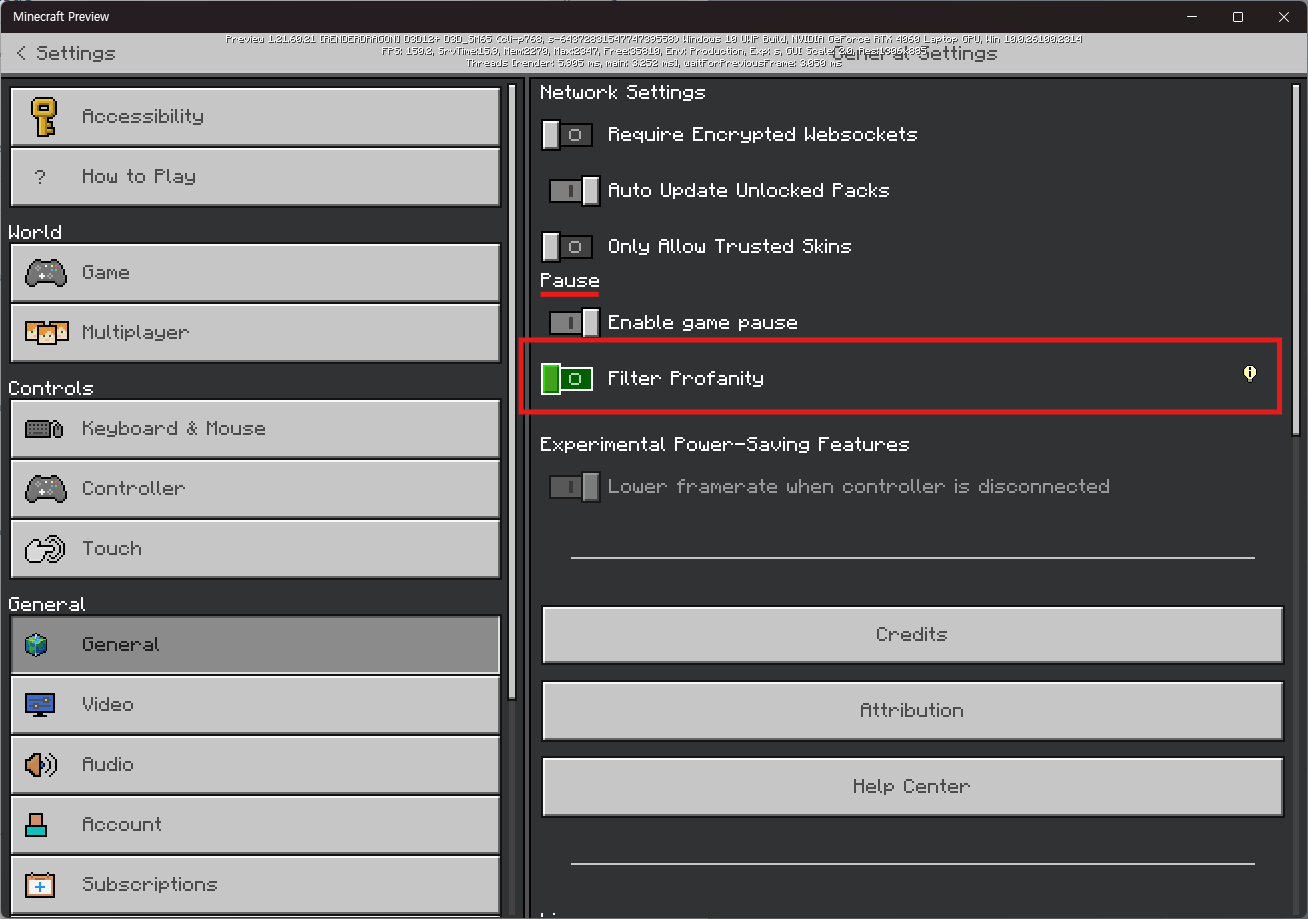Click the question mark How to Play icon

point(40,177)
